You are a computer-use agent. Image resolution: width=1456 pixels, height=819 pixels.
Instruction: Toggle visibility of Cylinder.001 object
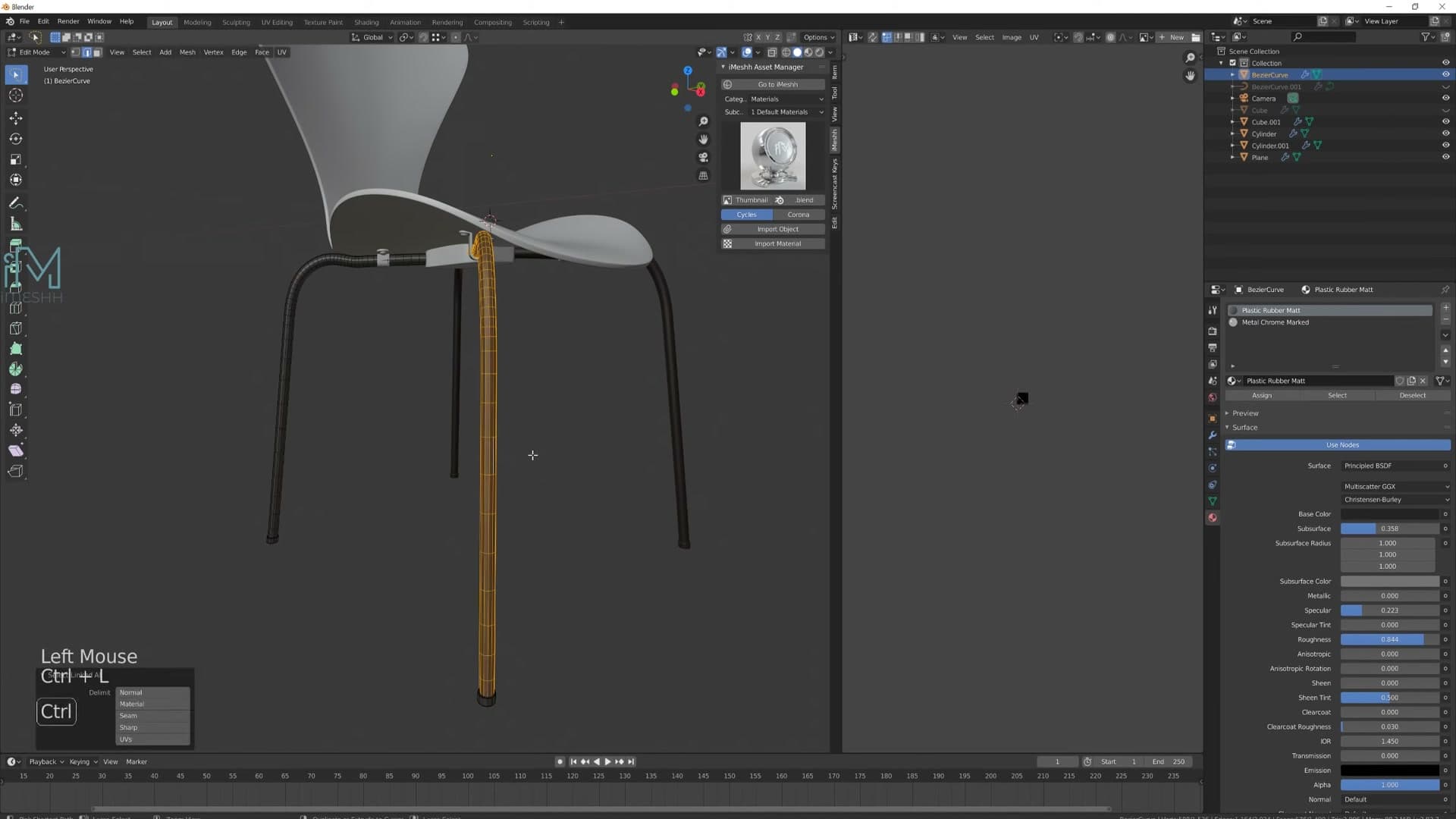pyautogui.click(x=1445, y=145)
